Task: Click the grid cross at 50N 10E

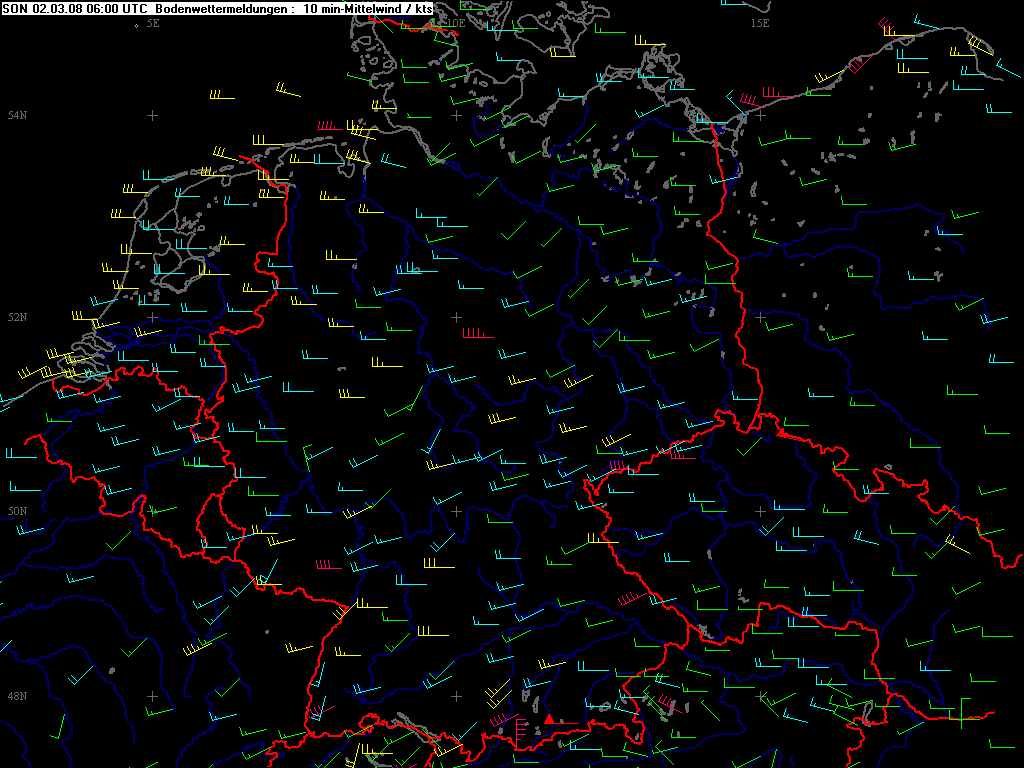Action: point(457,511)
